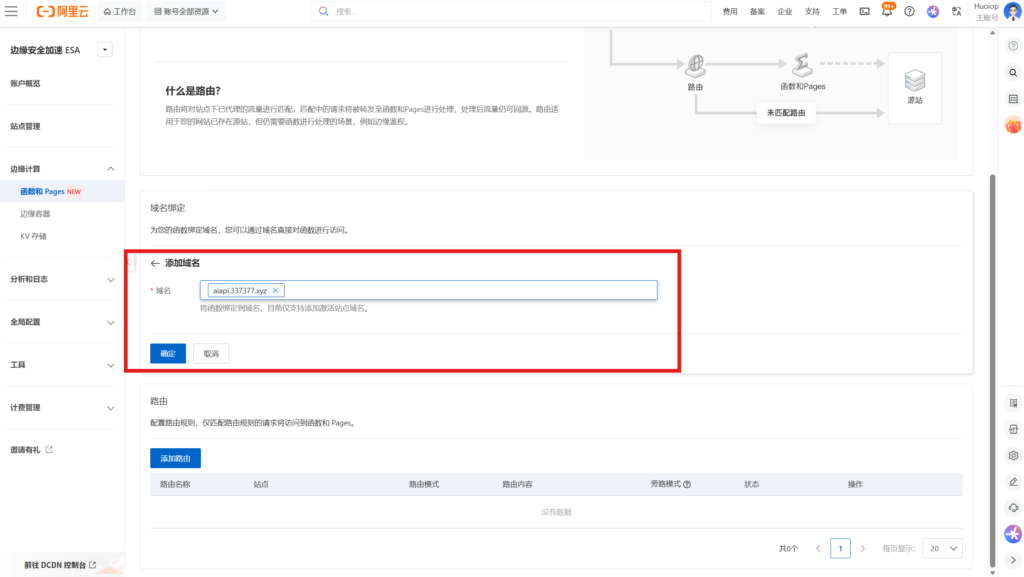Select 边缘容器 in the sidebar
The width and height of the screenshot is (1024, 577).
[x=35, y=214]
